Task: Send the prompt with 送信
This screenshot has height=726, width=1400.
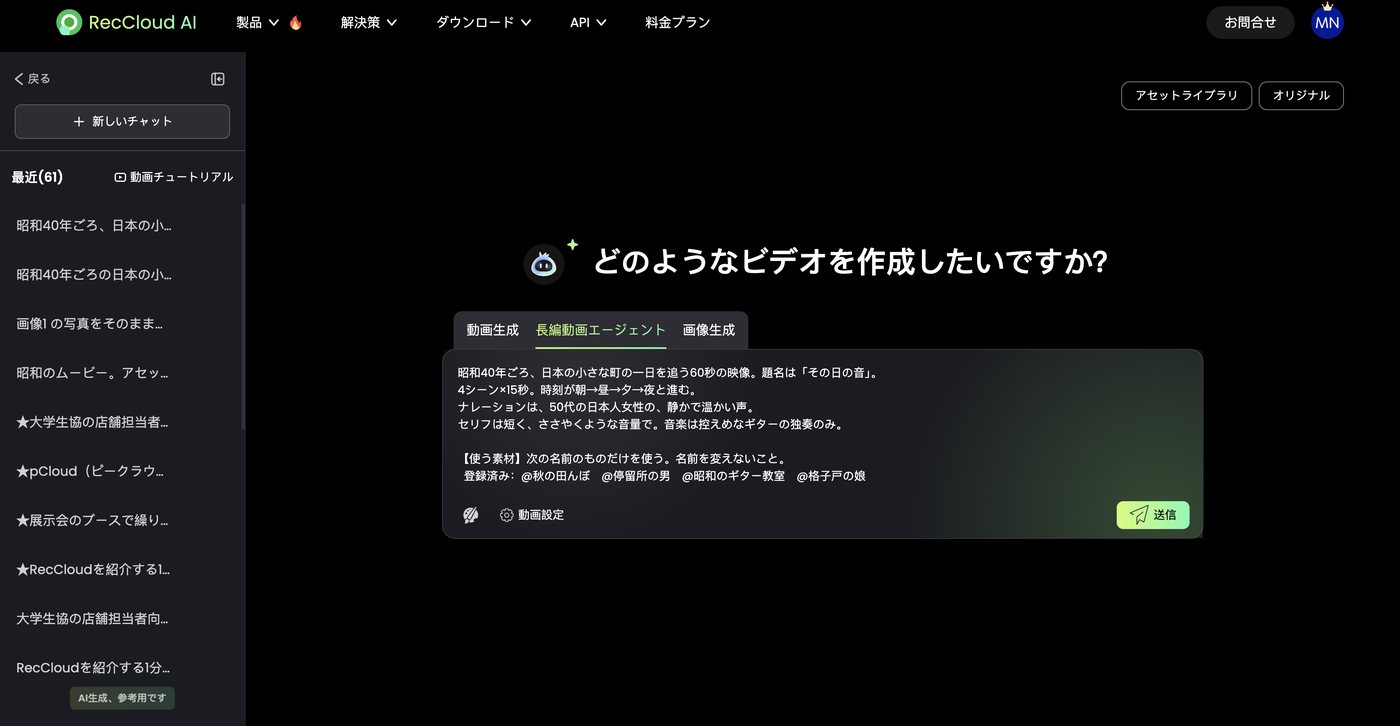Action: 1153,515
